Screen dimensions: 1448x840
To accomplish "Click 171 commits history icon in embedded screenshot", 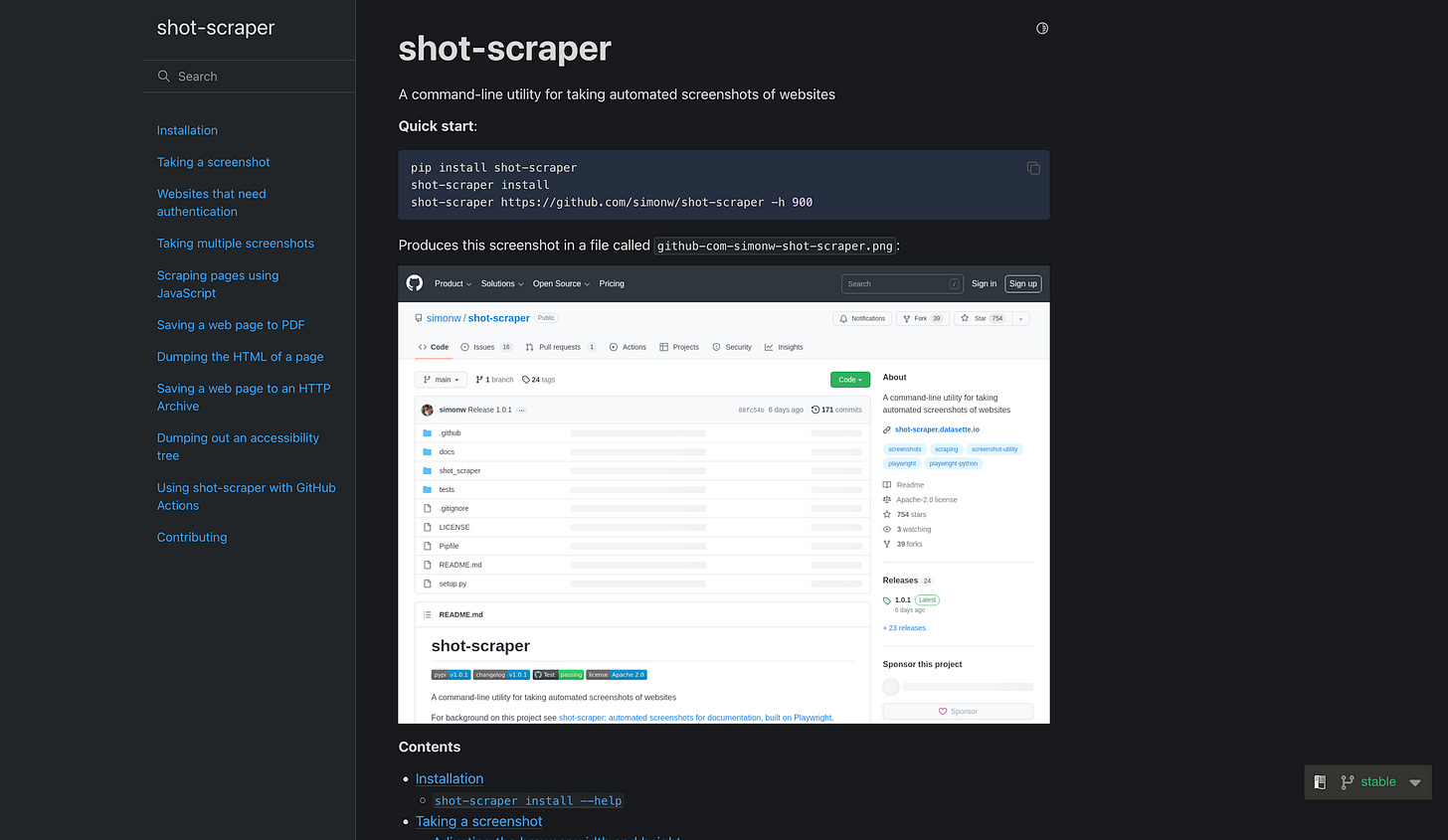I will 815,410.
